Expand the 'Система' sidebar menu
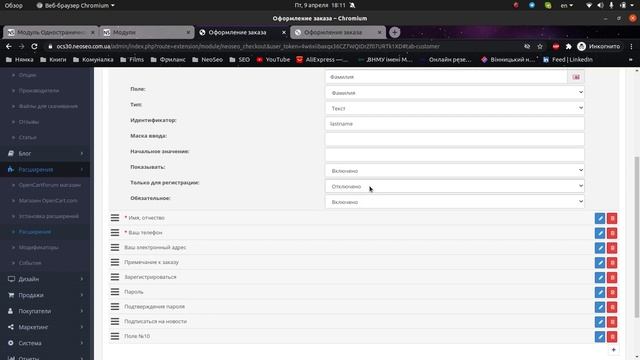 click(45, 343)
